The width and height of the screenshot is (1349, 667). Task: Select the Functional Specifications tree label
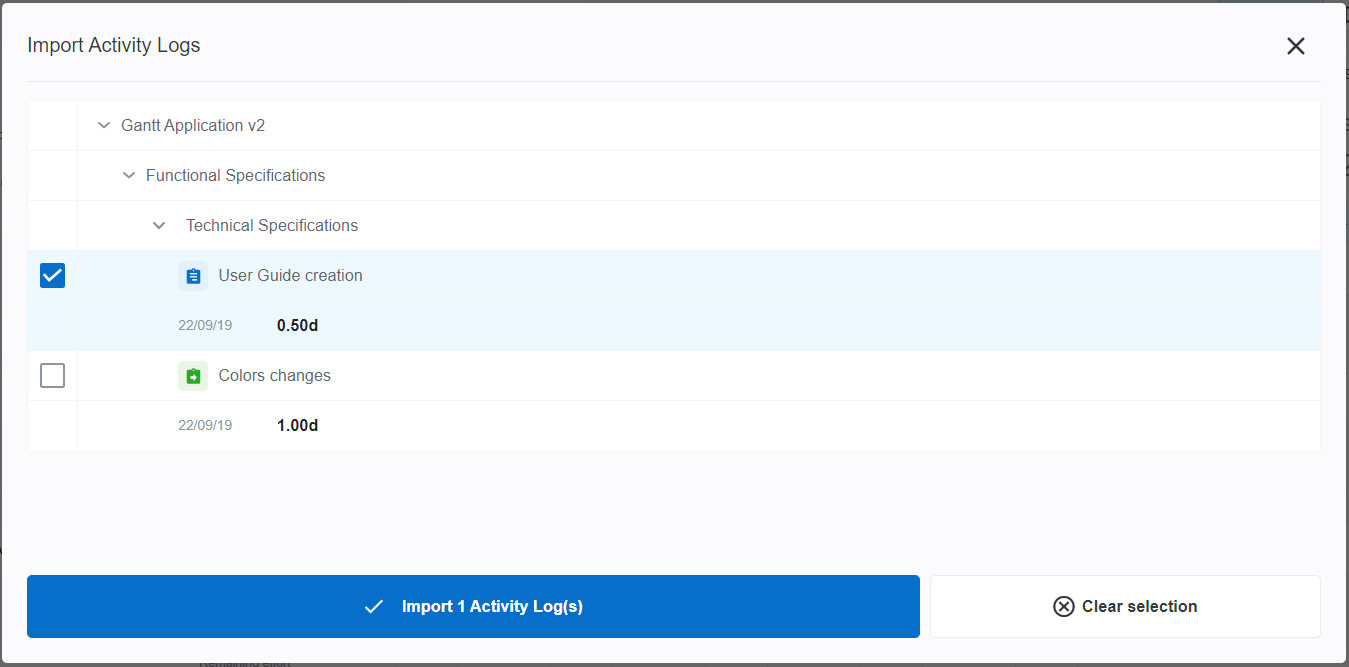coord(235,176)
